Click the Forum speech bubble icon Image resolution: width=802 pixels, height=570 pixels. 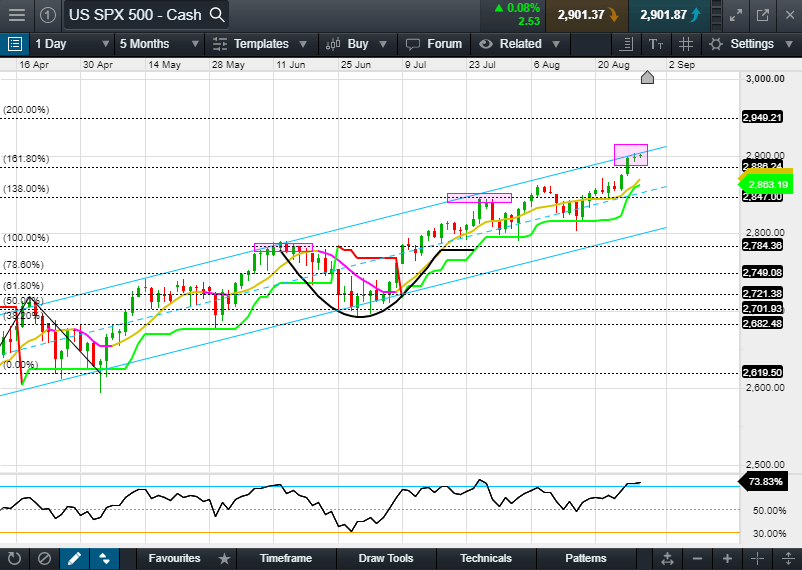click(412, 45)
